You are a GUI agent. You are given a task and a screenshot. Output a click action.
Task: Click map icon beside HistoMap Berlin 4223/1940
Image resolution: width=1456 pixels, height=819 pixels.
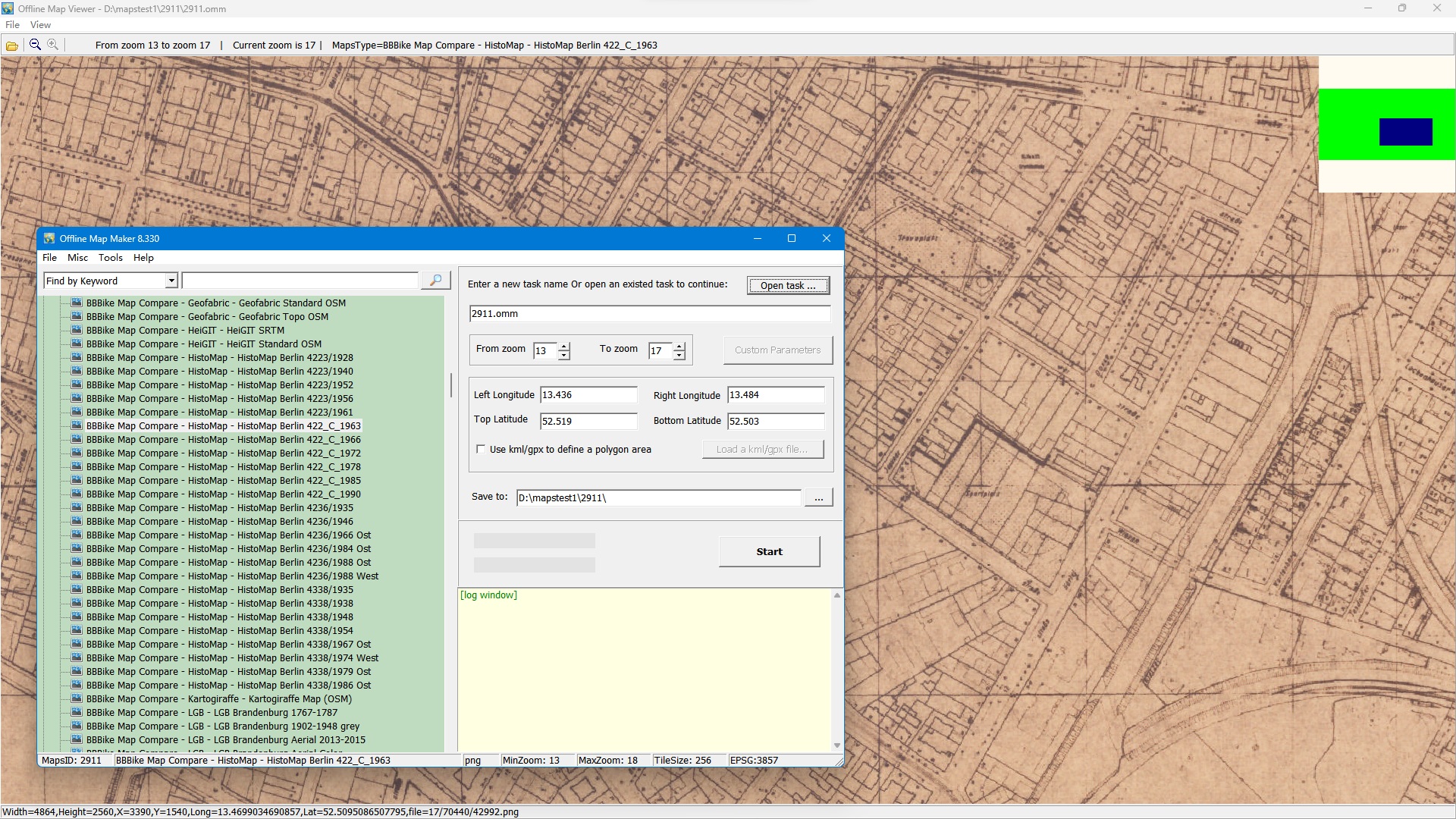click(77, 371)
